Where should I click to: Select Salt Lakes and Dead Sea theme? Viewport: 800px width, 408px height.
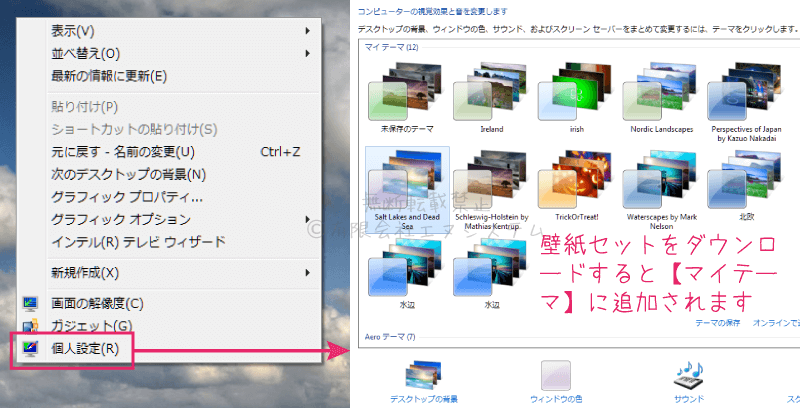coord(407,189)
